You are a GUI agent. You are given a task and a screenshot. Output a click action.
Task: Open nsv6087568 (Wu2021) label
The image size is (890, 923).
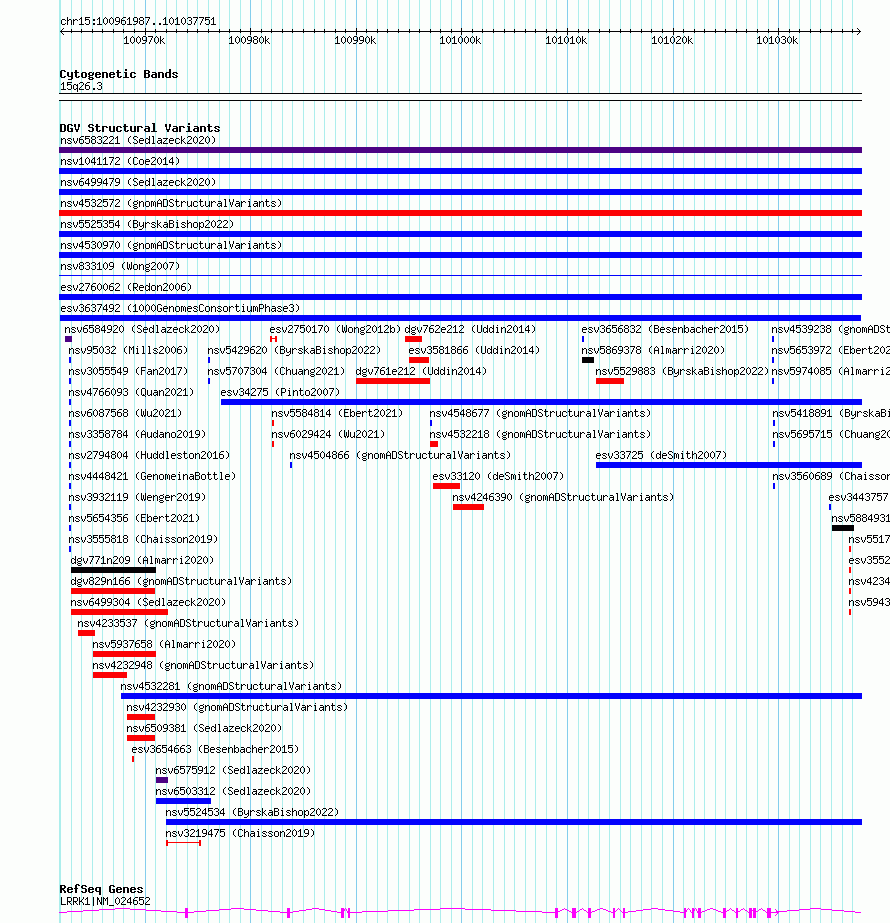click(x=125, y=413)
